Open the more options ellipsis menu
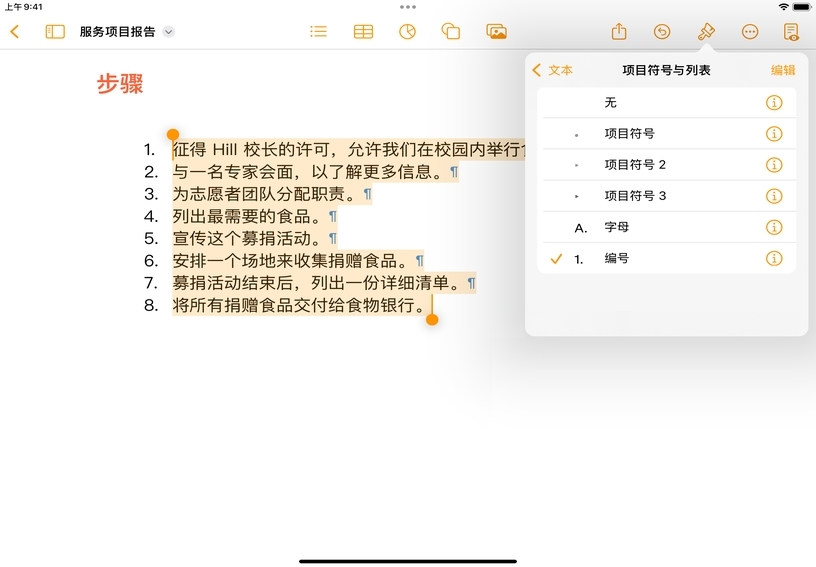Screen dimensions: 816x567 point(750,31)
